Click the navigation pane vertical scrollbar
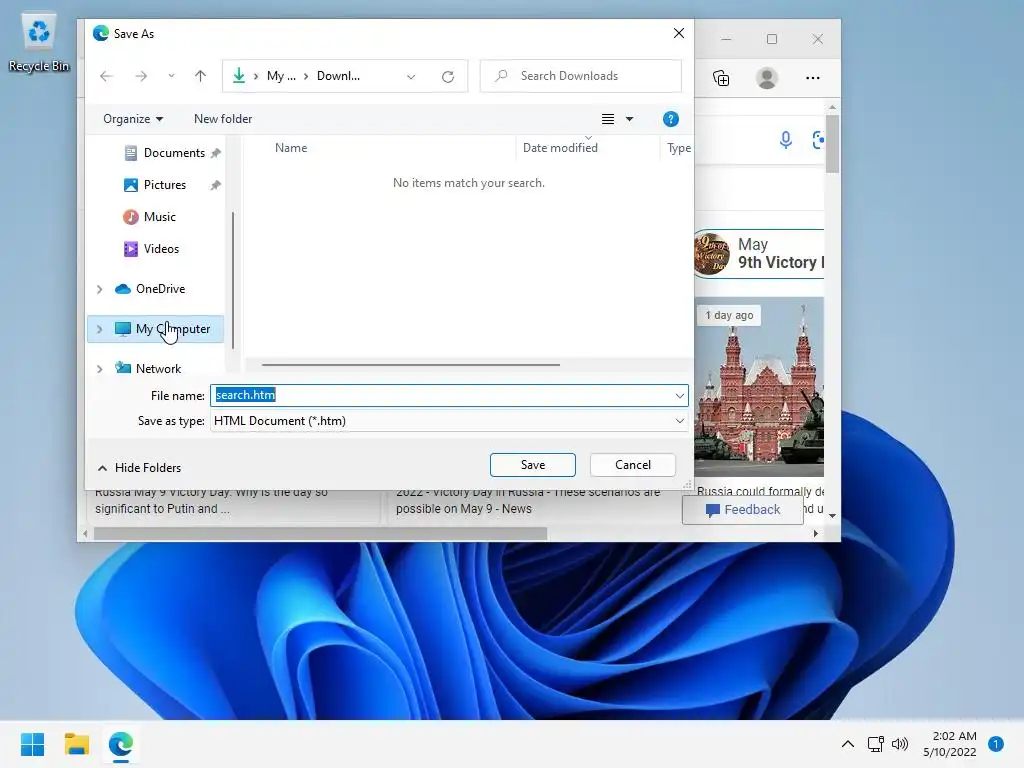Screen dimensions: 1024x768 pos(232,280)
